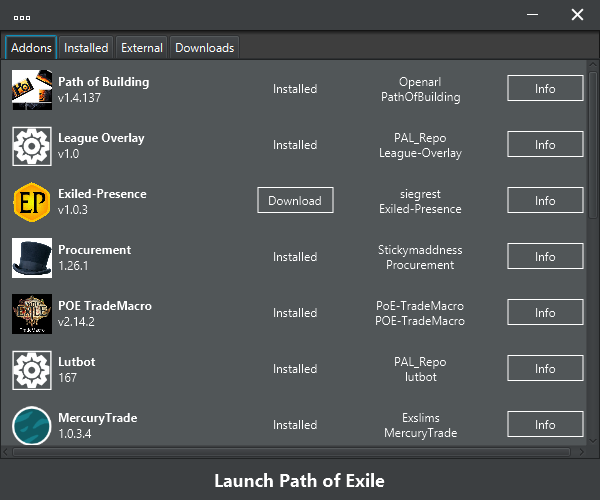This screenshot has width=600, height=500.
Task: Click the vertical scrollbar down arrow
Action: [x=593, y=441]
